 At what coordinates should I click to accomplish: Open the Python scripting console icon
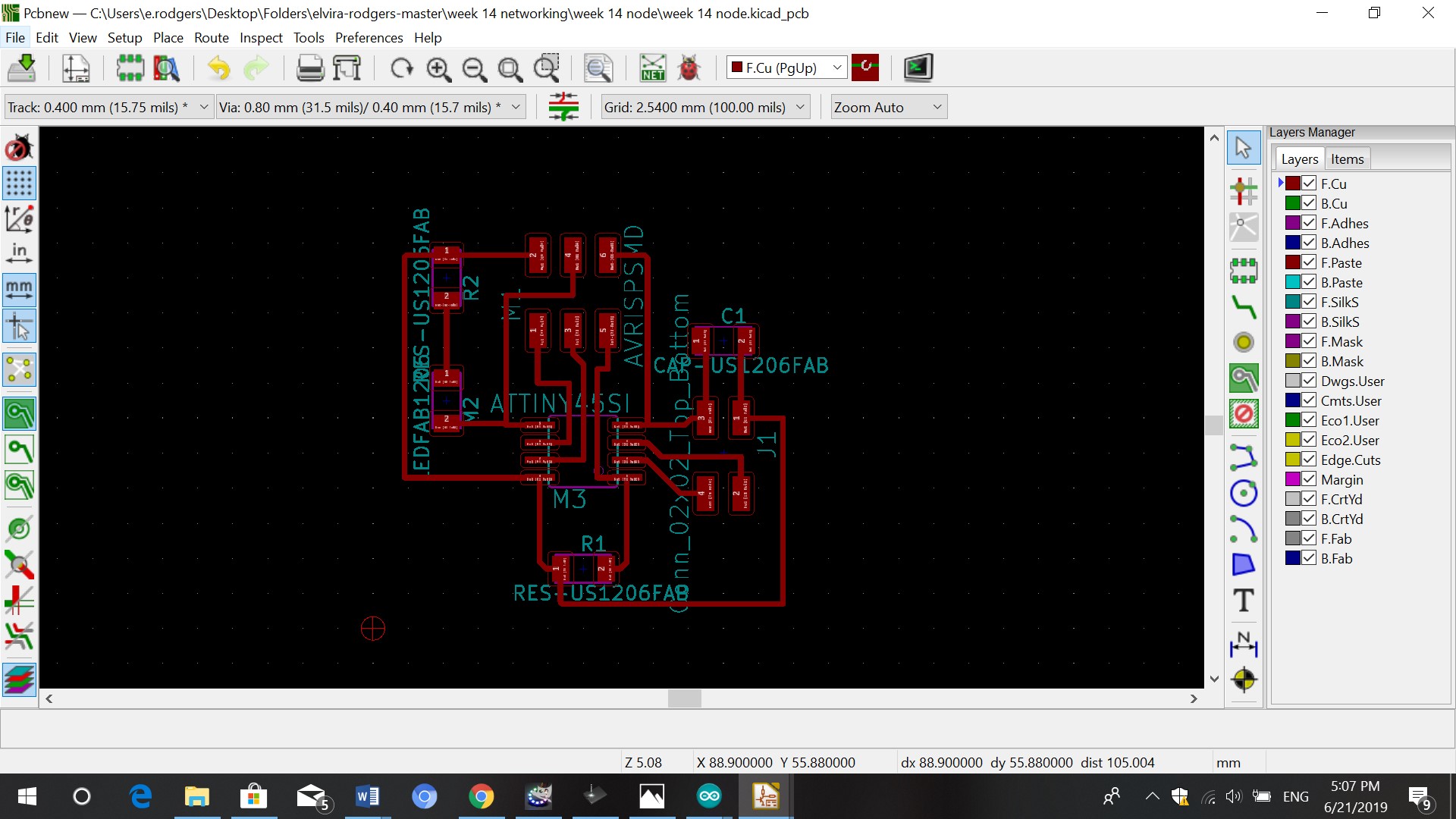[x=918, y=68]
